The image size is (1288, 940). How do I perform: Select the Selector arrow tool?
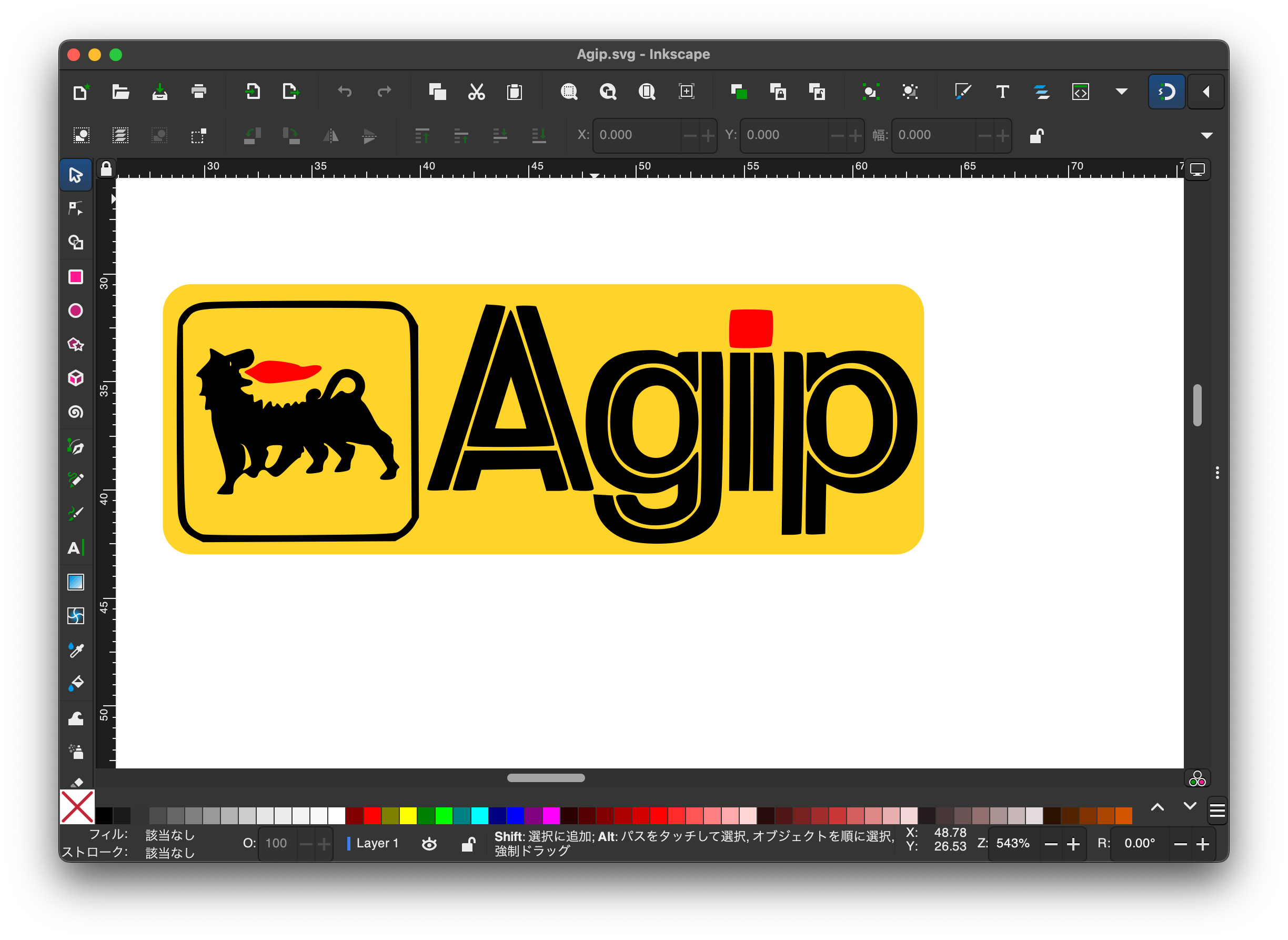[x=76, y=175]
